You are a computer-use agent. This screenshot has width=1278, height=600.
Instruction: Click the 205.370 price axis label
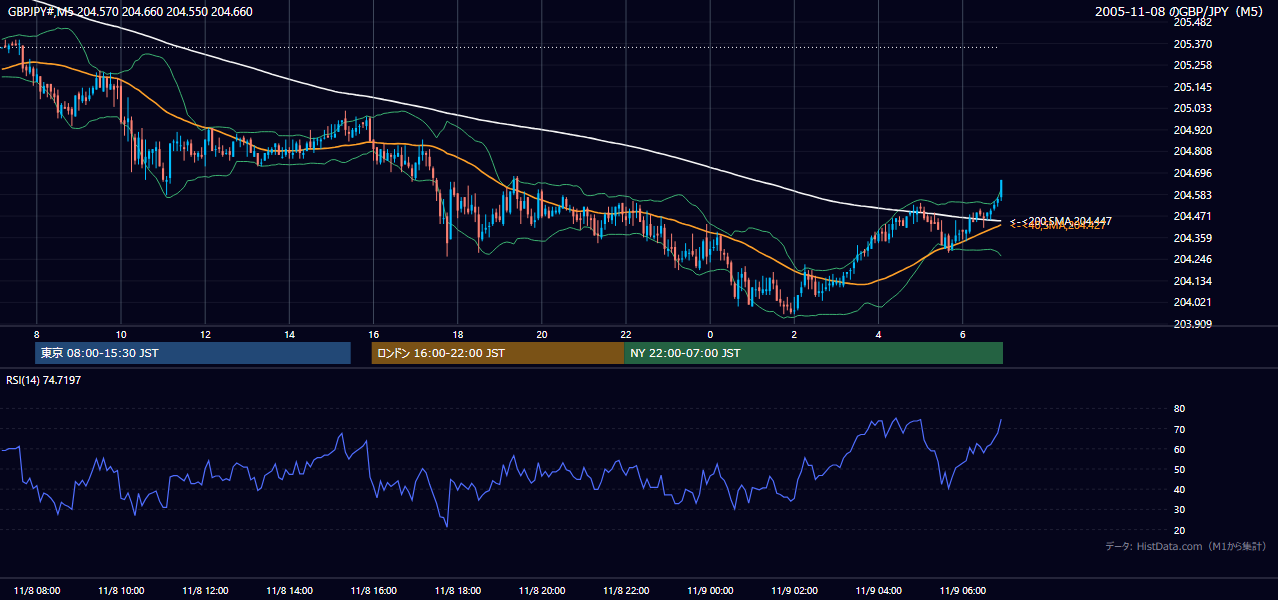1192,44
